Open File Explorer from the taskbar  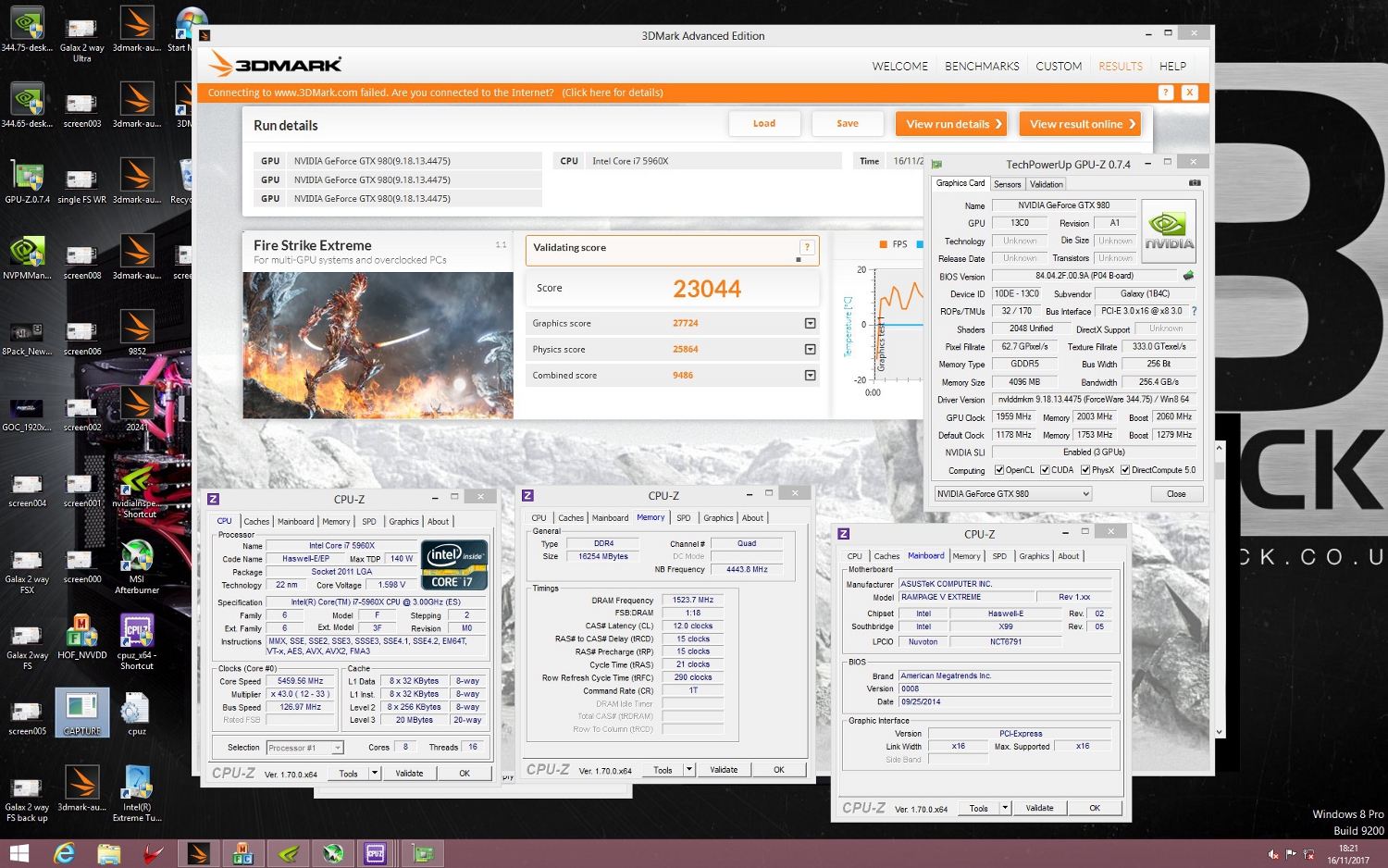pos(109,853)
